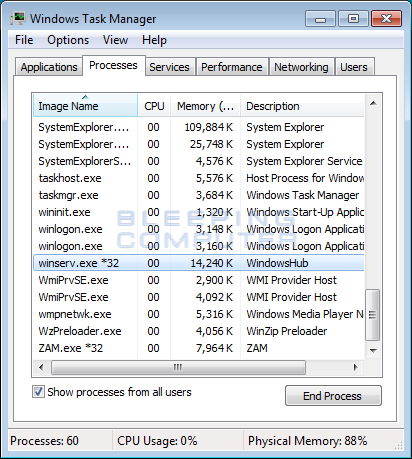Image resolution: width=412 pixels, height=459 pixels.
Task: Sort by Image Name column header
Action: click(x=85, y=106)
